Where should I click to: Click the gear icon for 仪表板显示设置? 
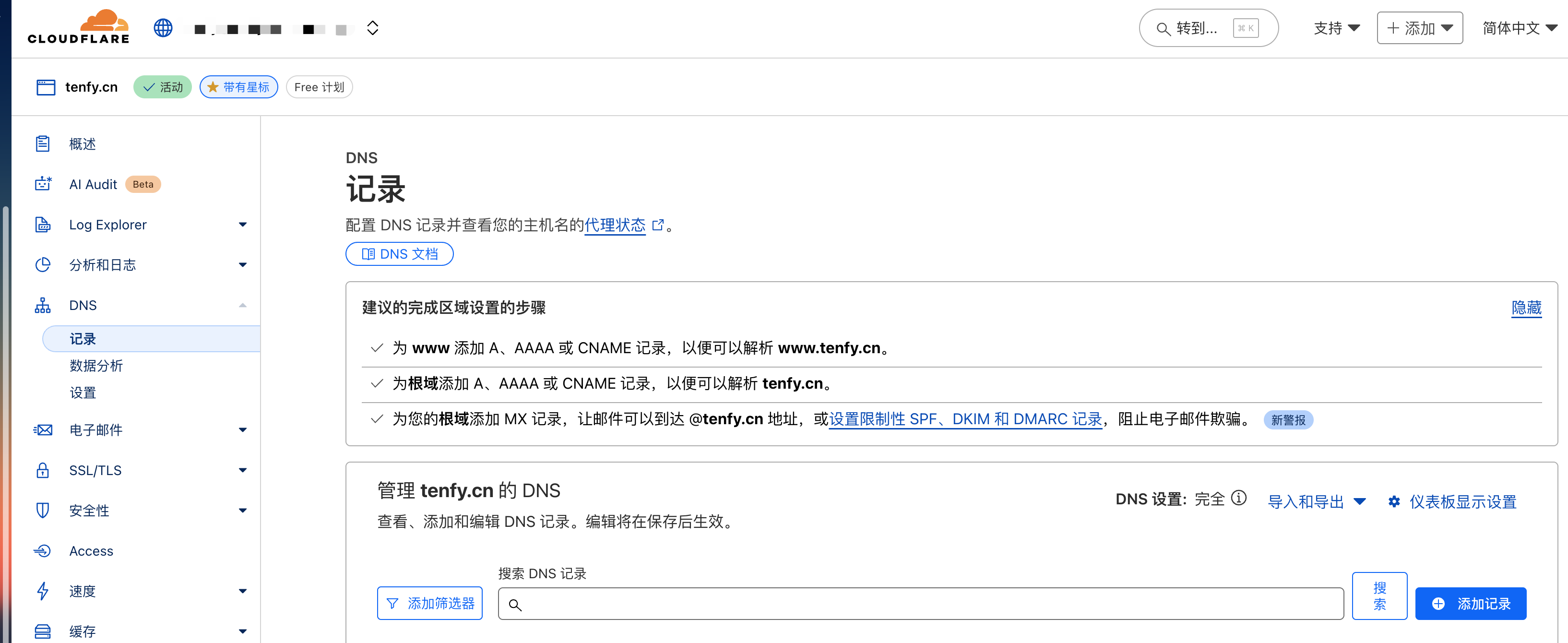[x=1394, y=502]
